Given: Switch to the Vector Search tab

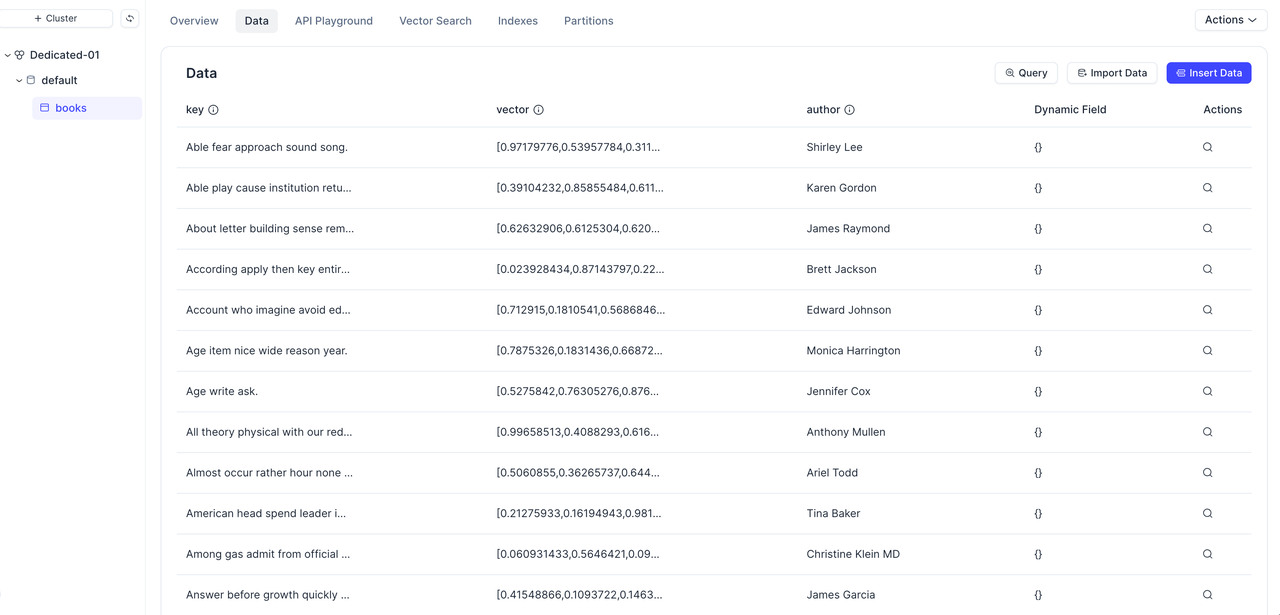Looking at the screenshot, I should (435, 21).
